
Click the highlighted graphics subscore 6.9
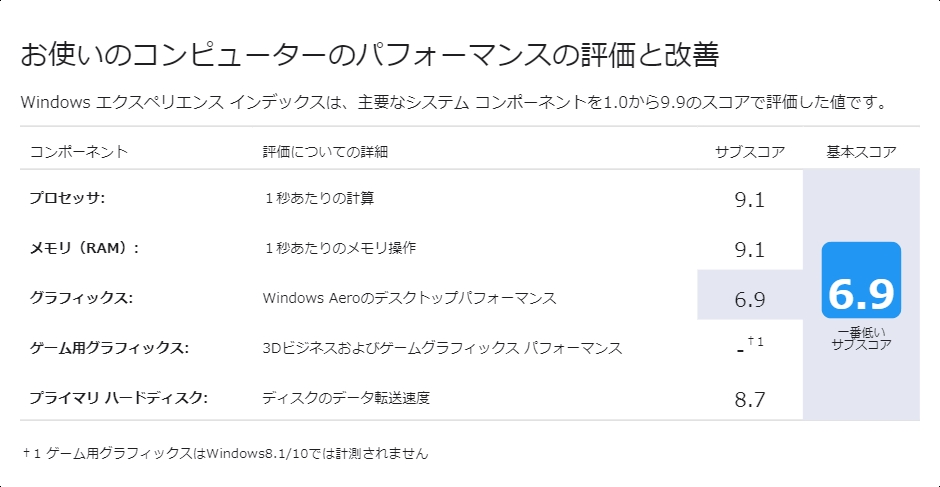pos(749,299)
